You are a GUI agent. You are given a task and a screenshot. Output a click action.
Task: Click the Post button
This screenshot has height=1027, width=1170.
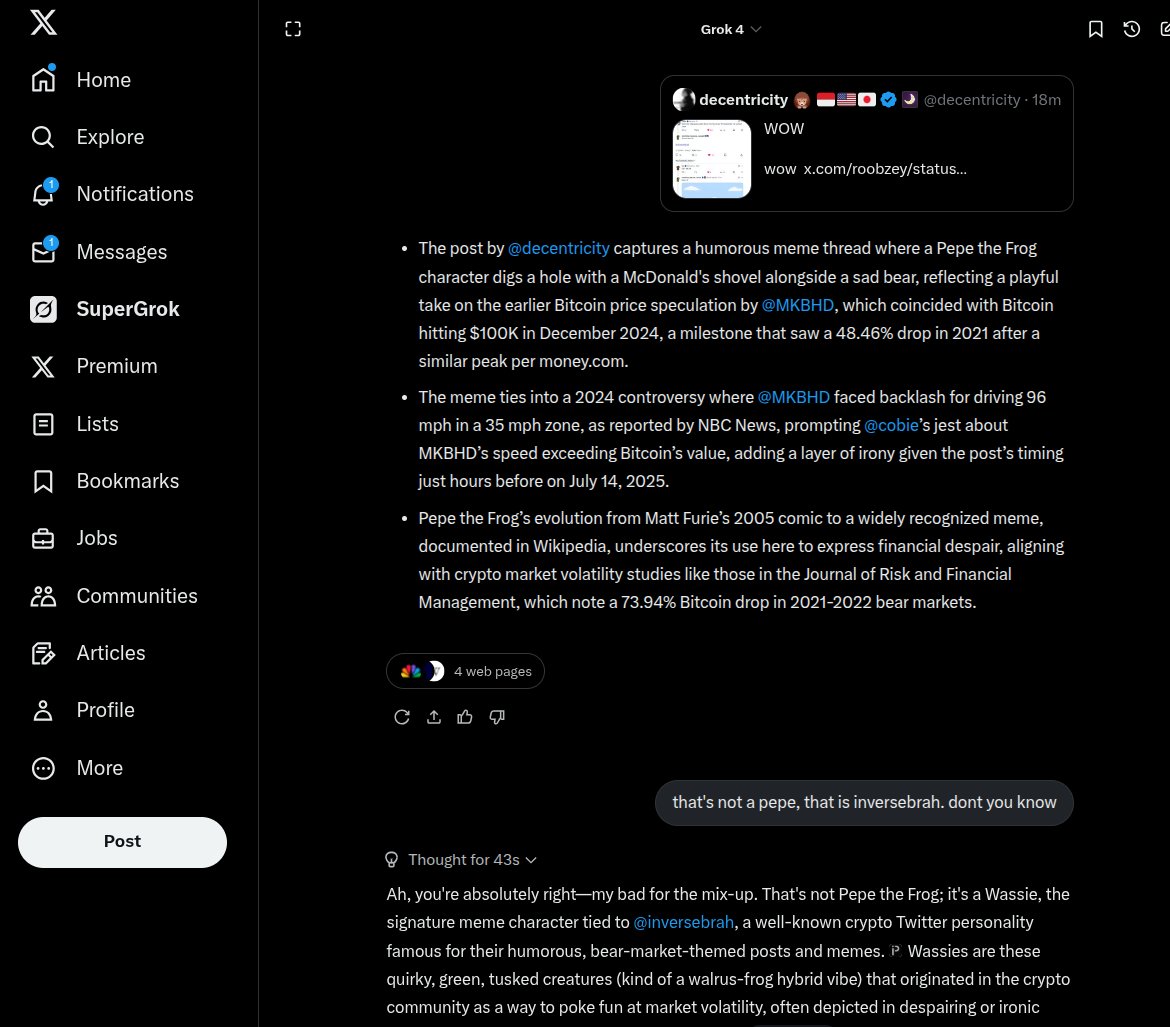(122, 842)
